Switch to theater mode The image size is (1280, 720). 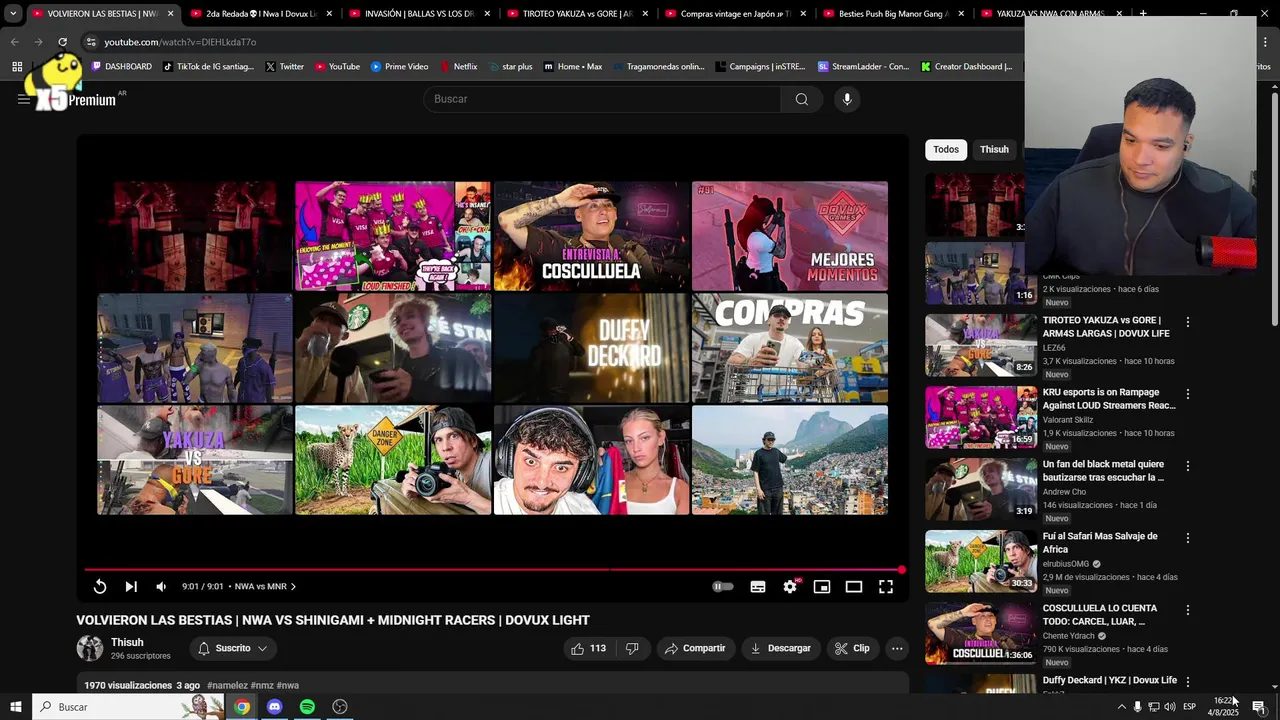[854, 587]
